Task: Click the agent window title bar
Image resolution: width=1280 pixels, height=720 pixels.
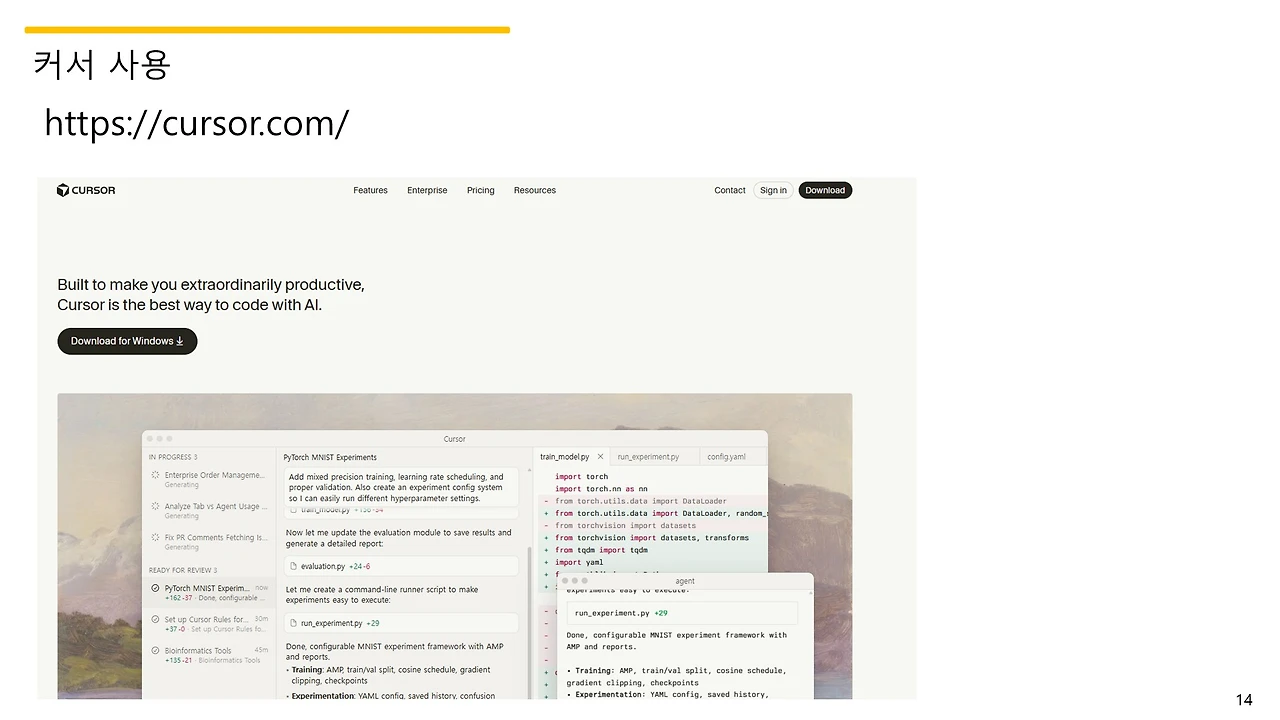Action: pyautogui.click(x=685, y=581)
